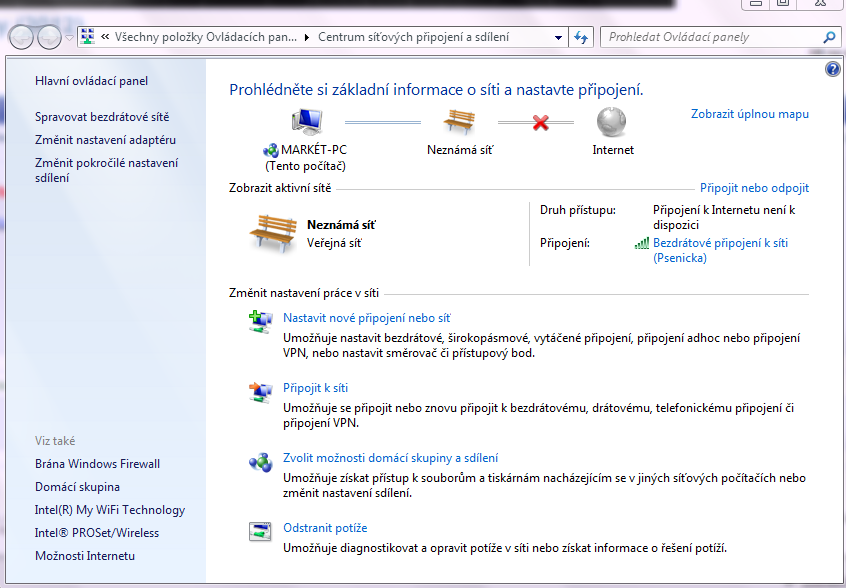
Task: Click the refresh button next to address bar
Action: pos(581,37)
